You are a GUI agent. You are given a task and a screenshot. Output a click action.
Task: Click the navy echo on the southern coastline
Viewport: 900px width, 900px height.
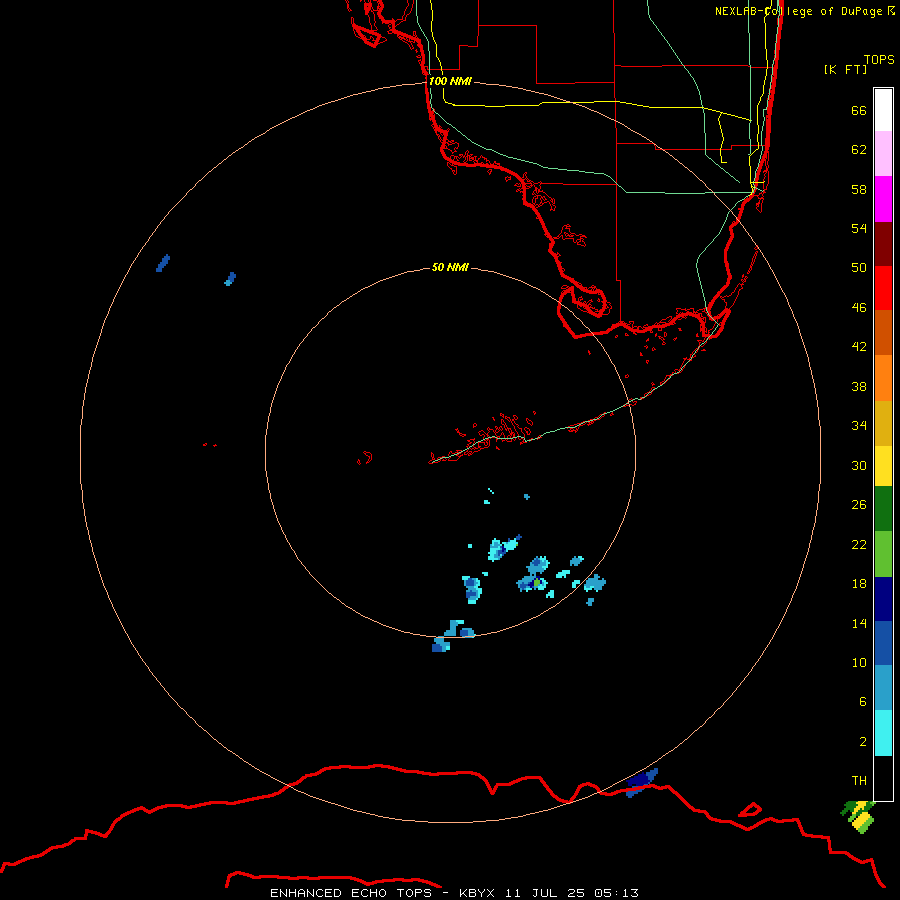pos(642,782)
